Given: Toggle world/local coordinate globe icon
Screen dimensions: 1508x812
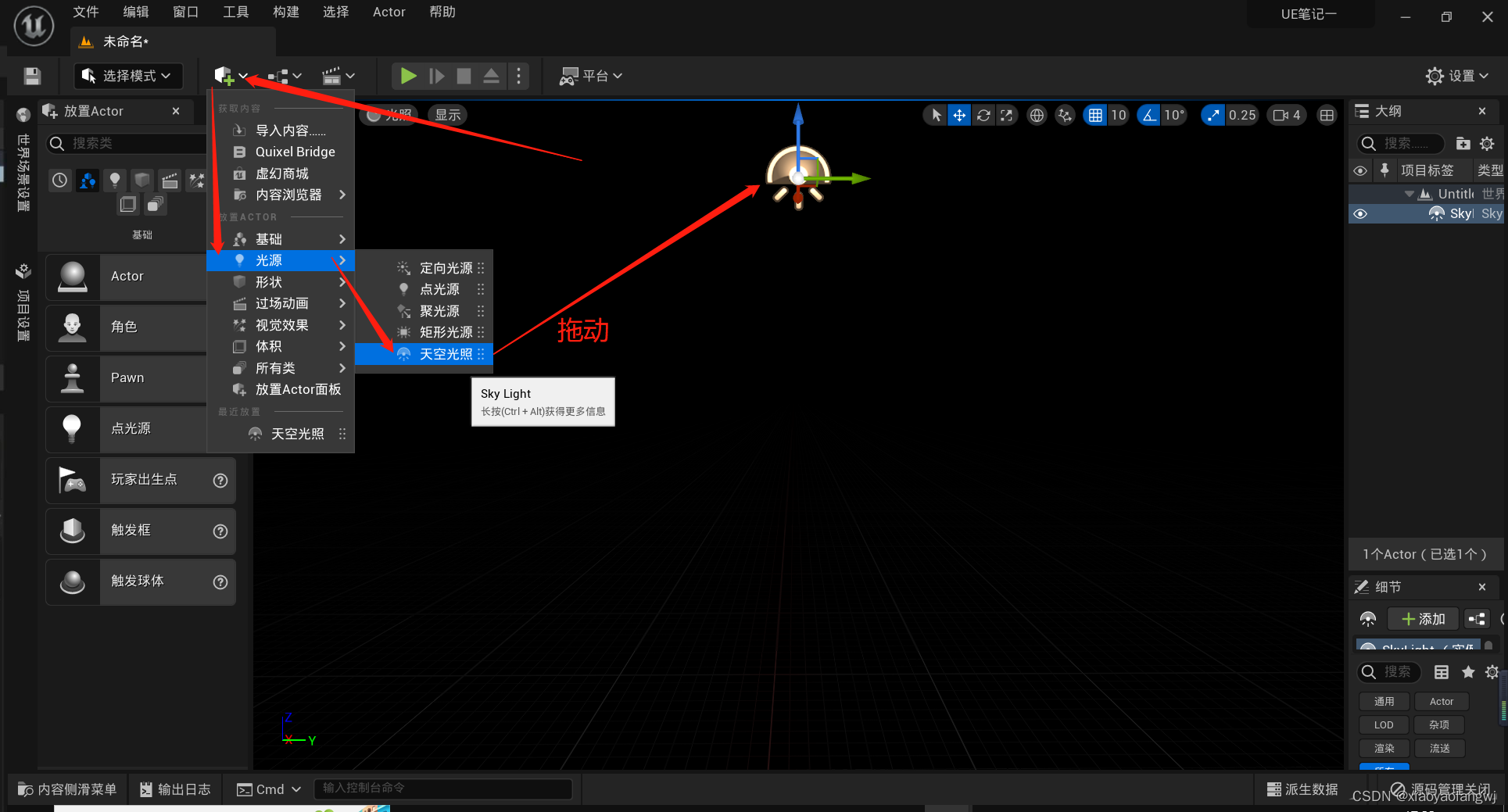Looking at the screenshot, I should pyautogui.click(x=1037, y=115).
